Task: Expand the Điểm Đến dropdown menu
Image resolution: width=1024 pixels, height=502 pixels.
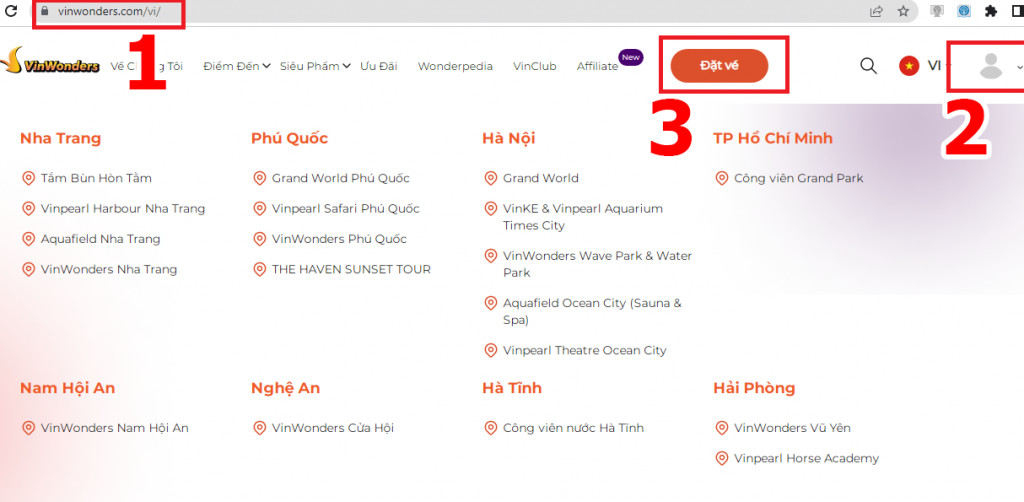Action: click(x=237, y=66)
